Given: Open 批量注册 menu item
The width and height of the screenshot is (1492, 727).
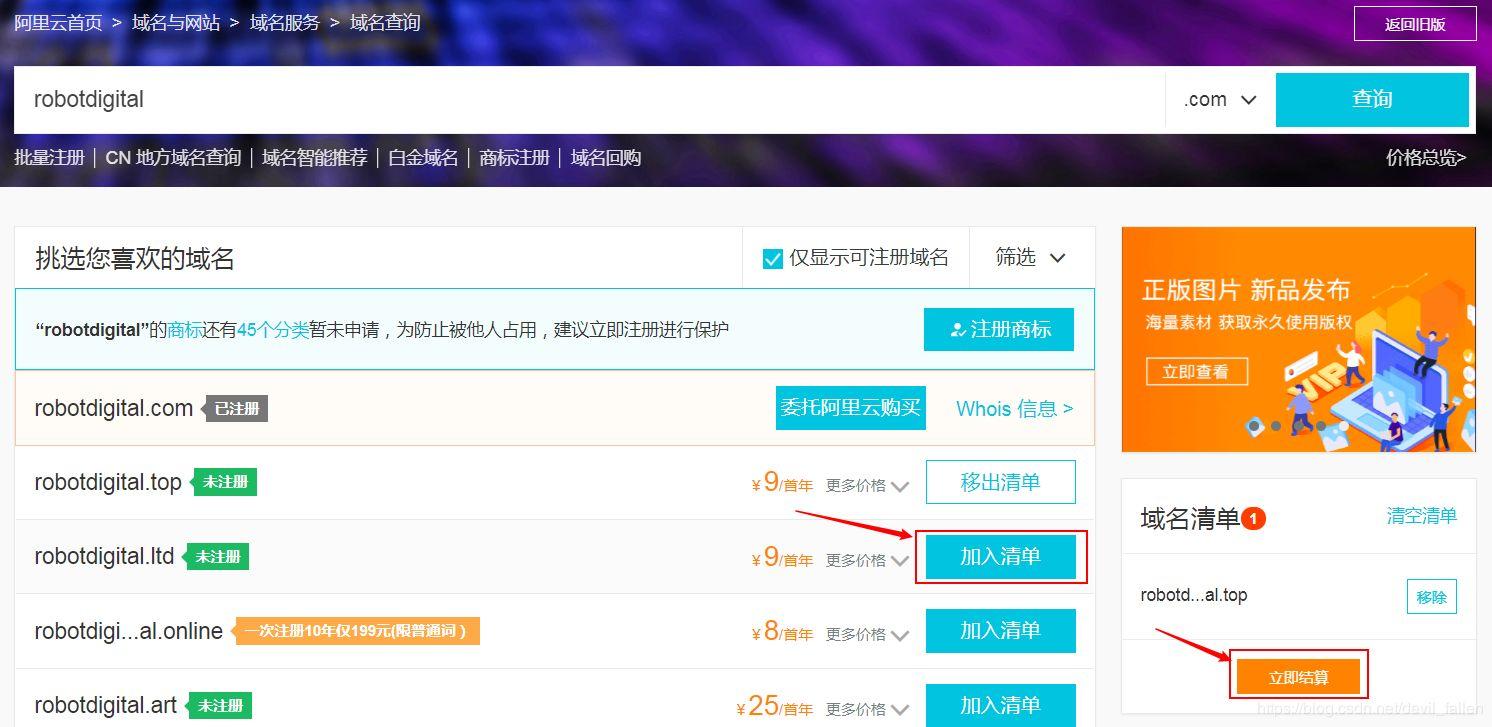Looking at the screenshot, I should [49, 158].
